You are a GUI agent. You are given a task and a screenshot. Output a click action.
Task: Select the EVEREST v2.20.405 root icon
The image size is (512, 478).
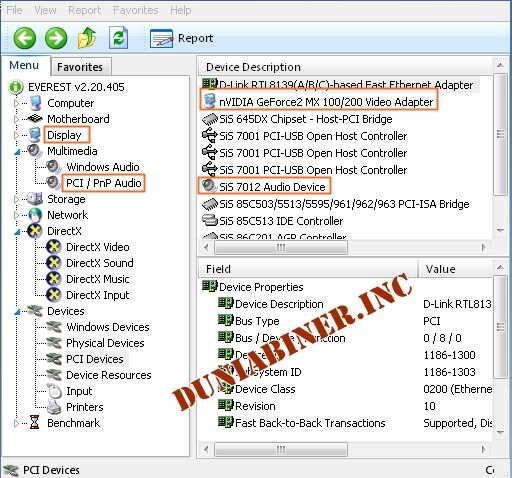pos(16,87)
